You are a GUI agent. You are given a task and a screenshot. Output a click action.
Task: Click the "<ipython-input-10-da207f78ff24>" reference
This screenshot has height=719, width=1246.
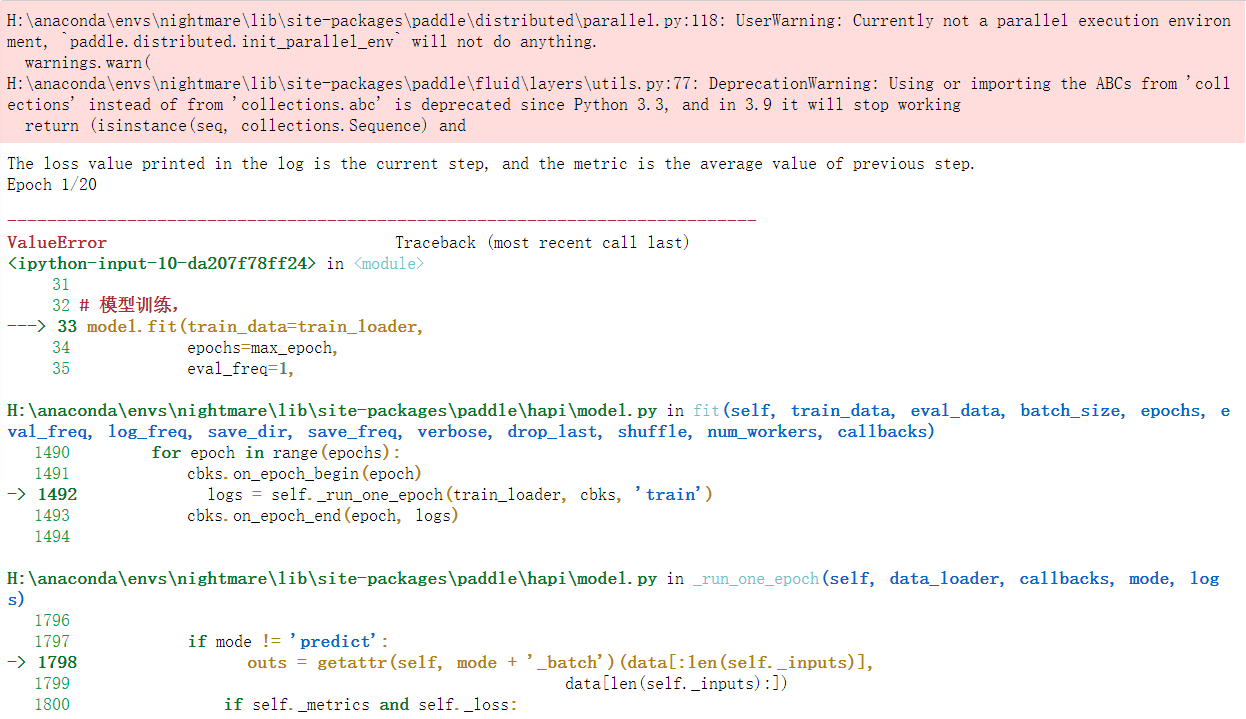pyautogui.click(x=162, y=264)
